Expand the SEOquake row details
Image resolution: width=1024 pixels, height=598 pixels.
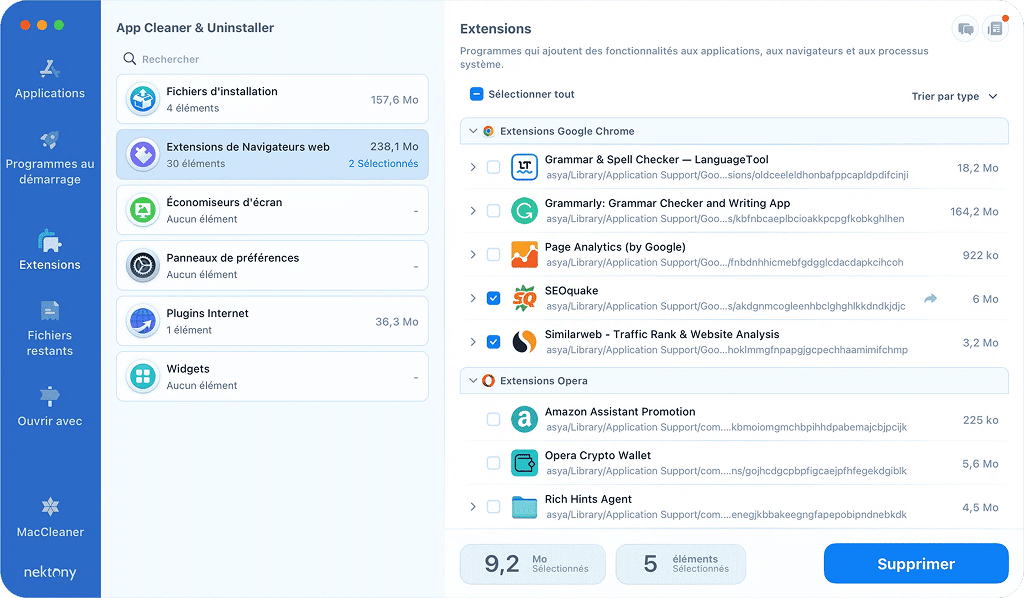click(473, 298)
